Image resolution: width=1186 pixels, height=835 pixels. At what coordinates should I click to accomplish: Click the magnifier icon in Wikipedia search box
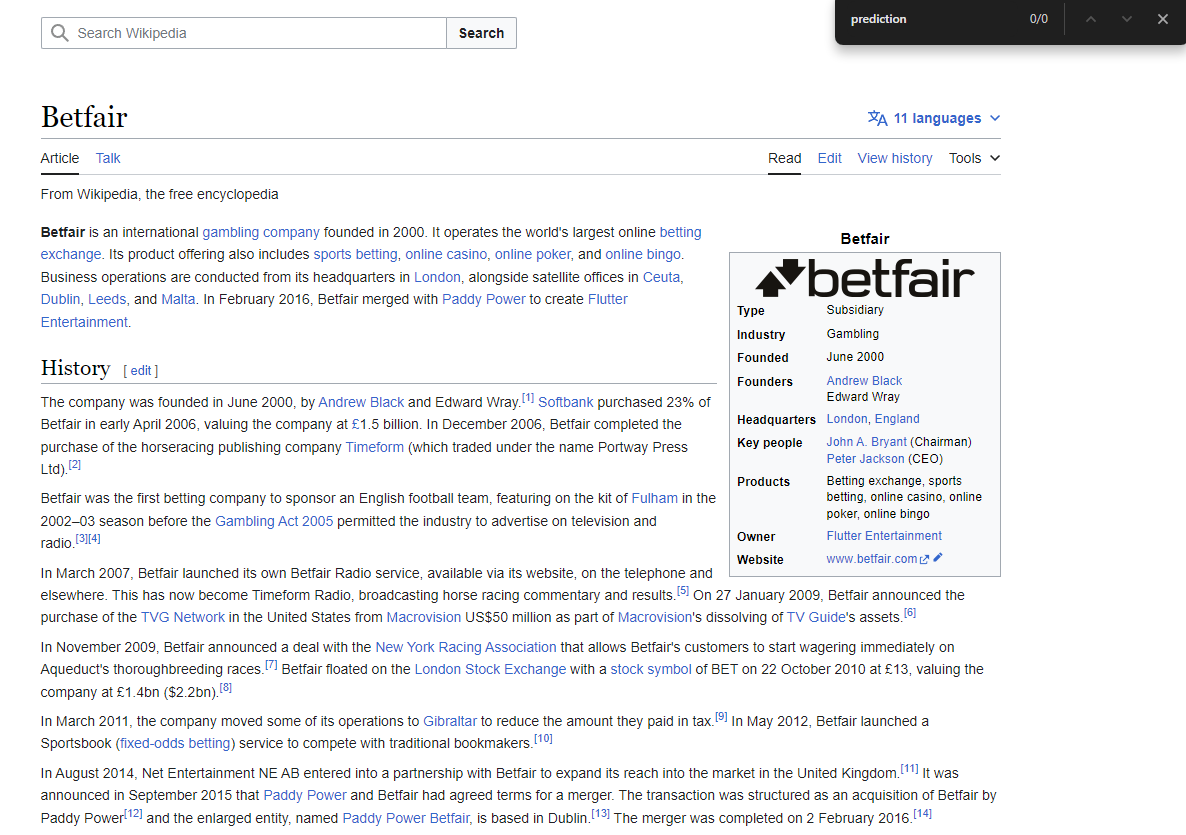(59, 33)
